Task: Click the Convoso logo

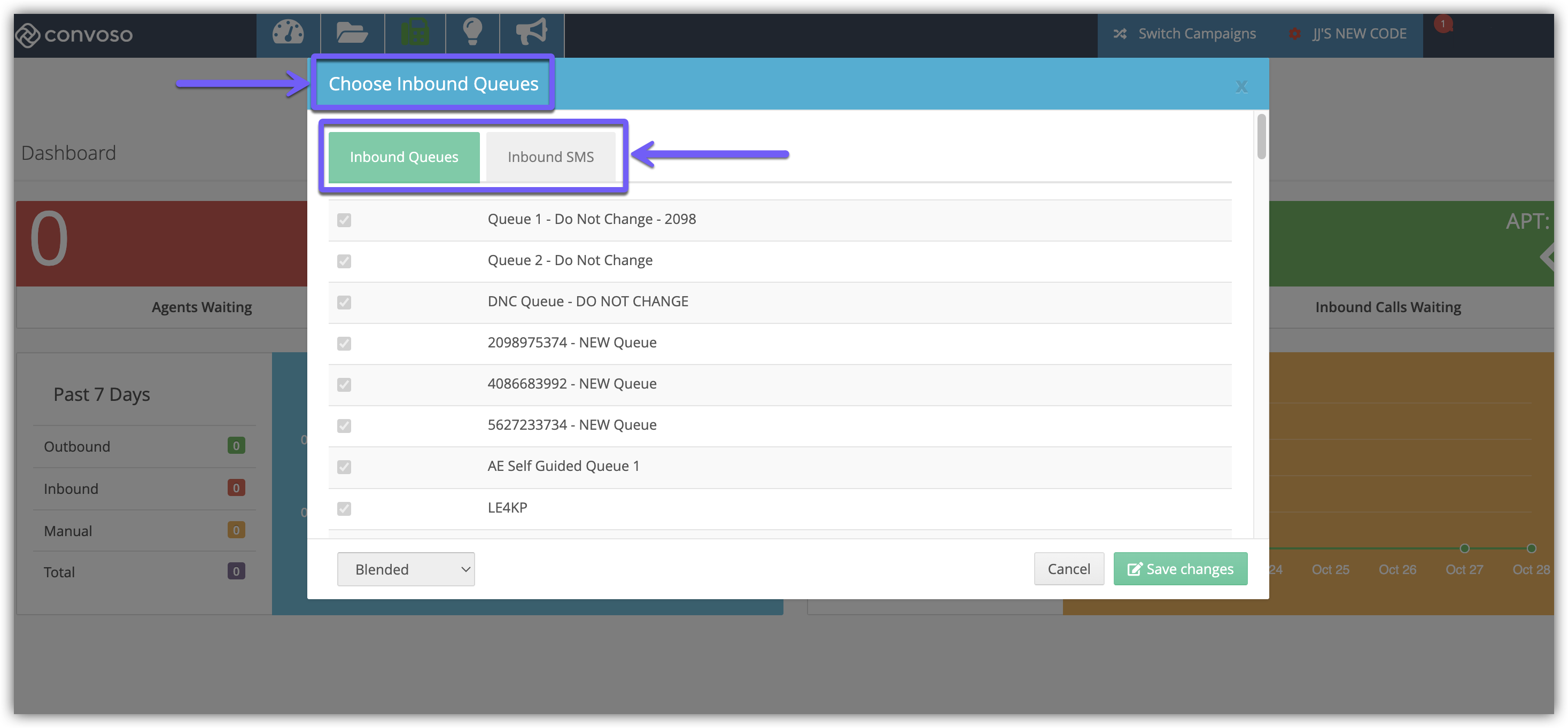Action: pyautogui.click(x=73, y=35)
